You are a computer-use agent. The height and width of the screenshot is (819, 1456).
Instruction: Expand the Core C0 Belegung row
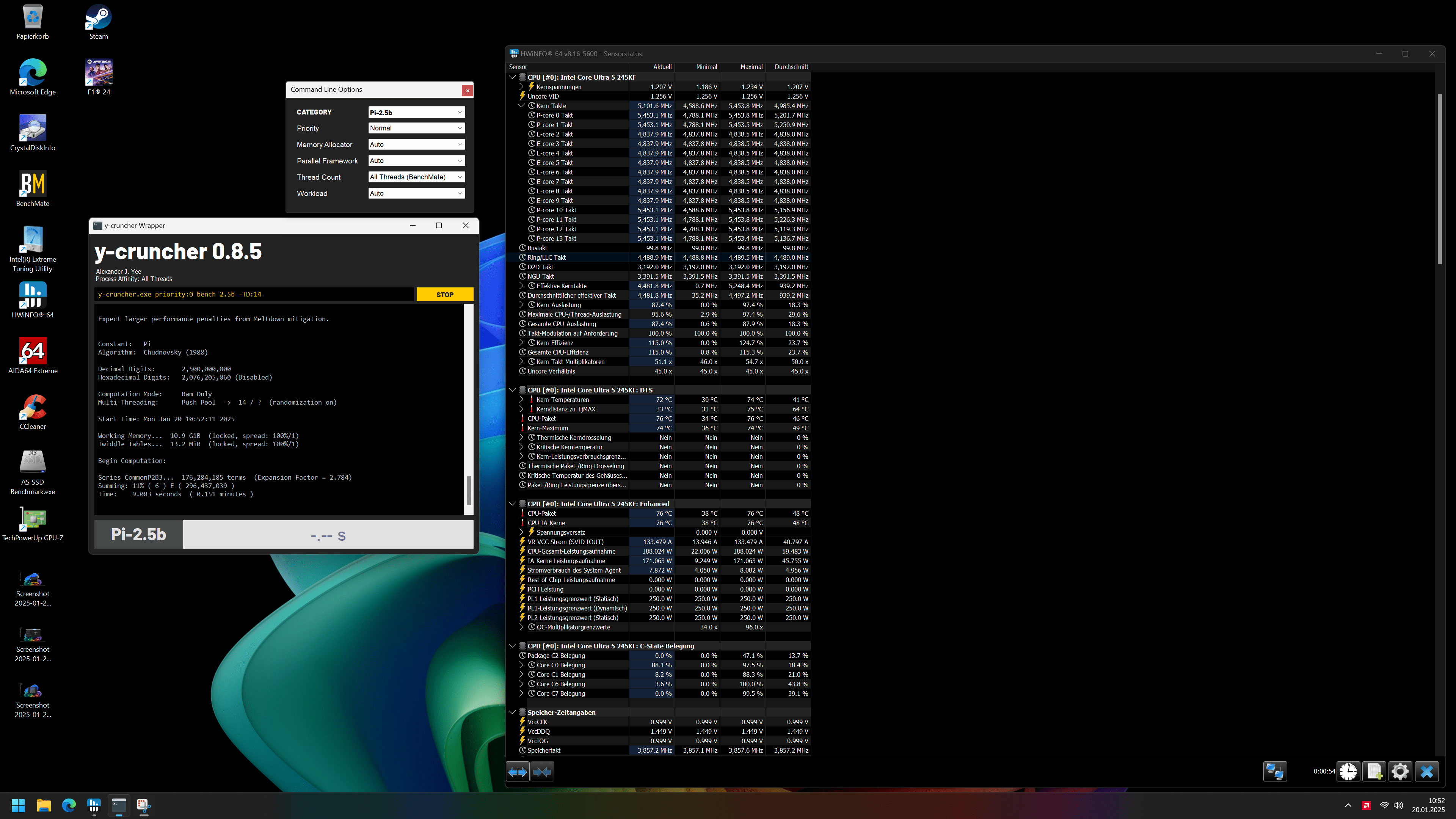[522, 665]
